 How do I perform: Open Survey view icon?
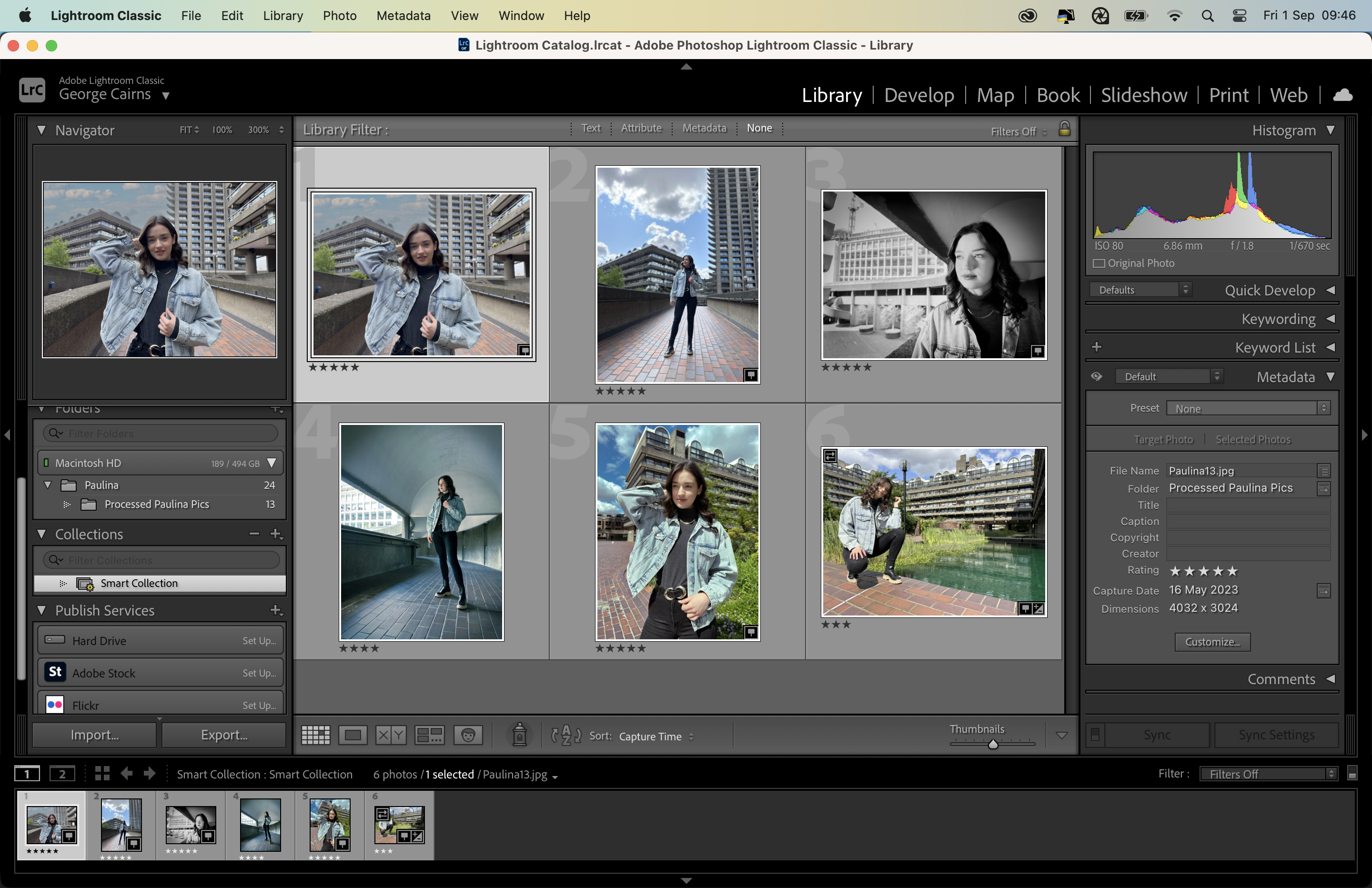[x=430, y=735]
